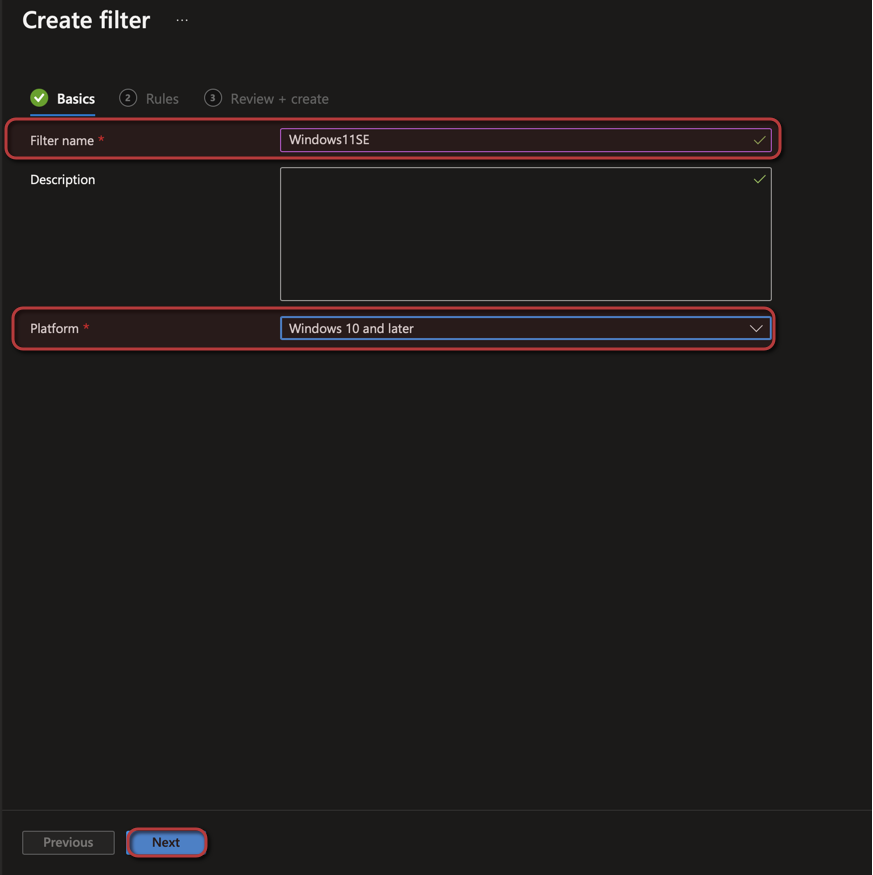Focus the Filter name text field

coord(510,140)
